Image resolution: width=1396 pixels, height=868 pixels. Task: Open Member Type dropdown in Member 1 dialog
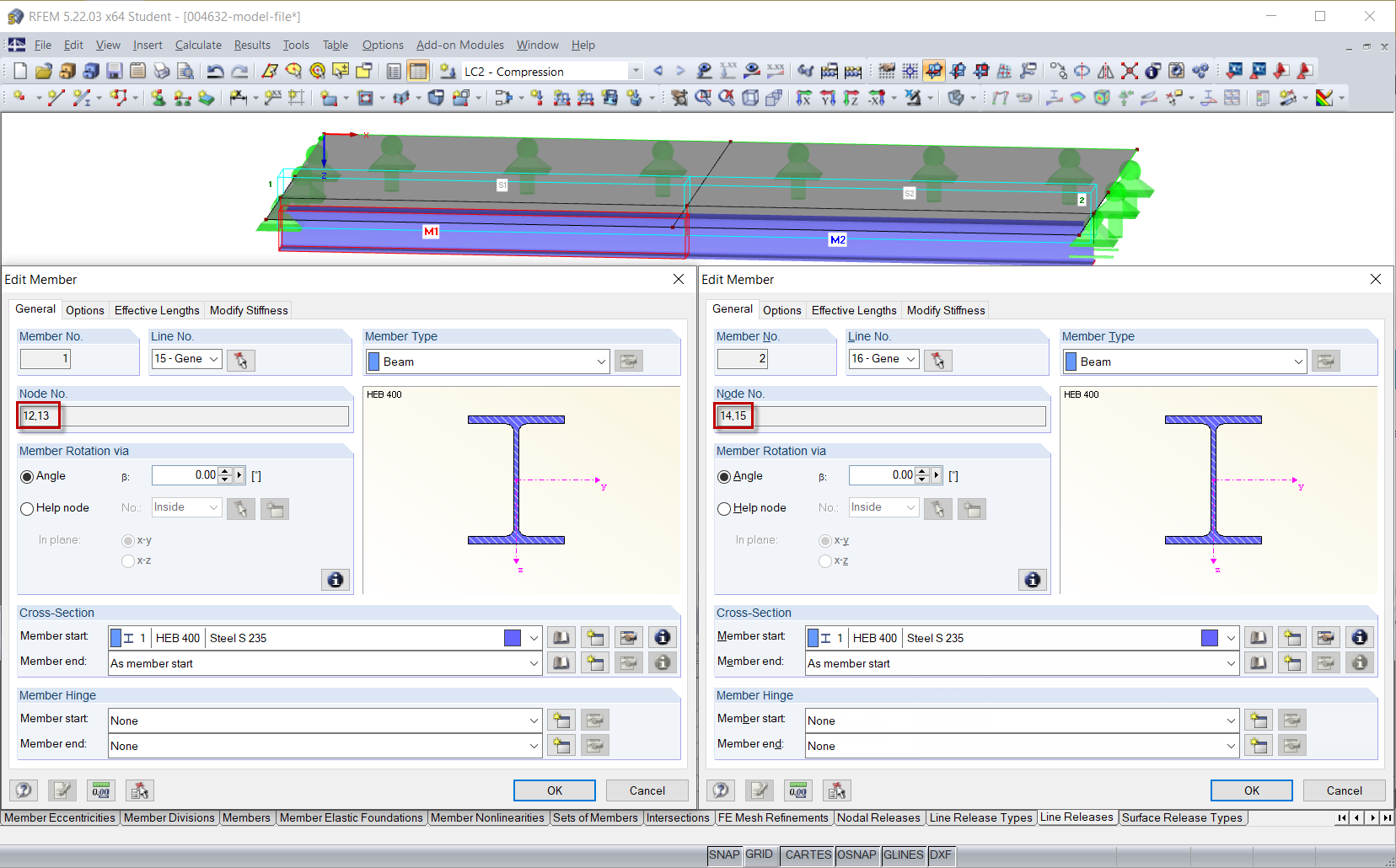coord(601,362)
